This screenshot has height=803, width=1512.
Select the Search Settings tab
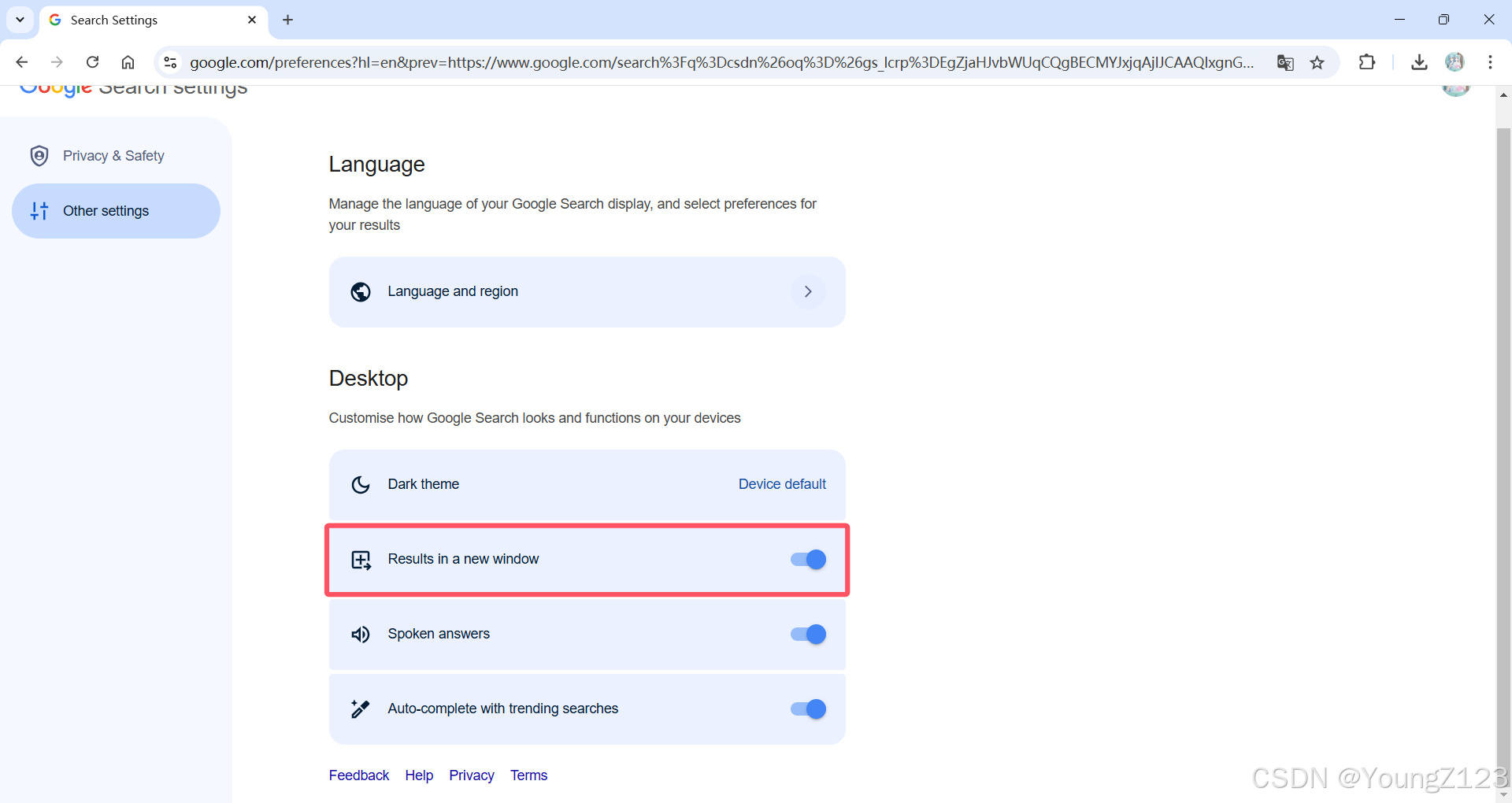pyautogui.click(x=154, y=20)
